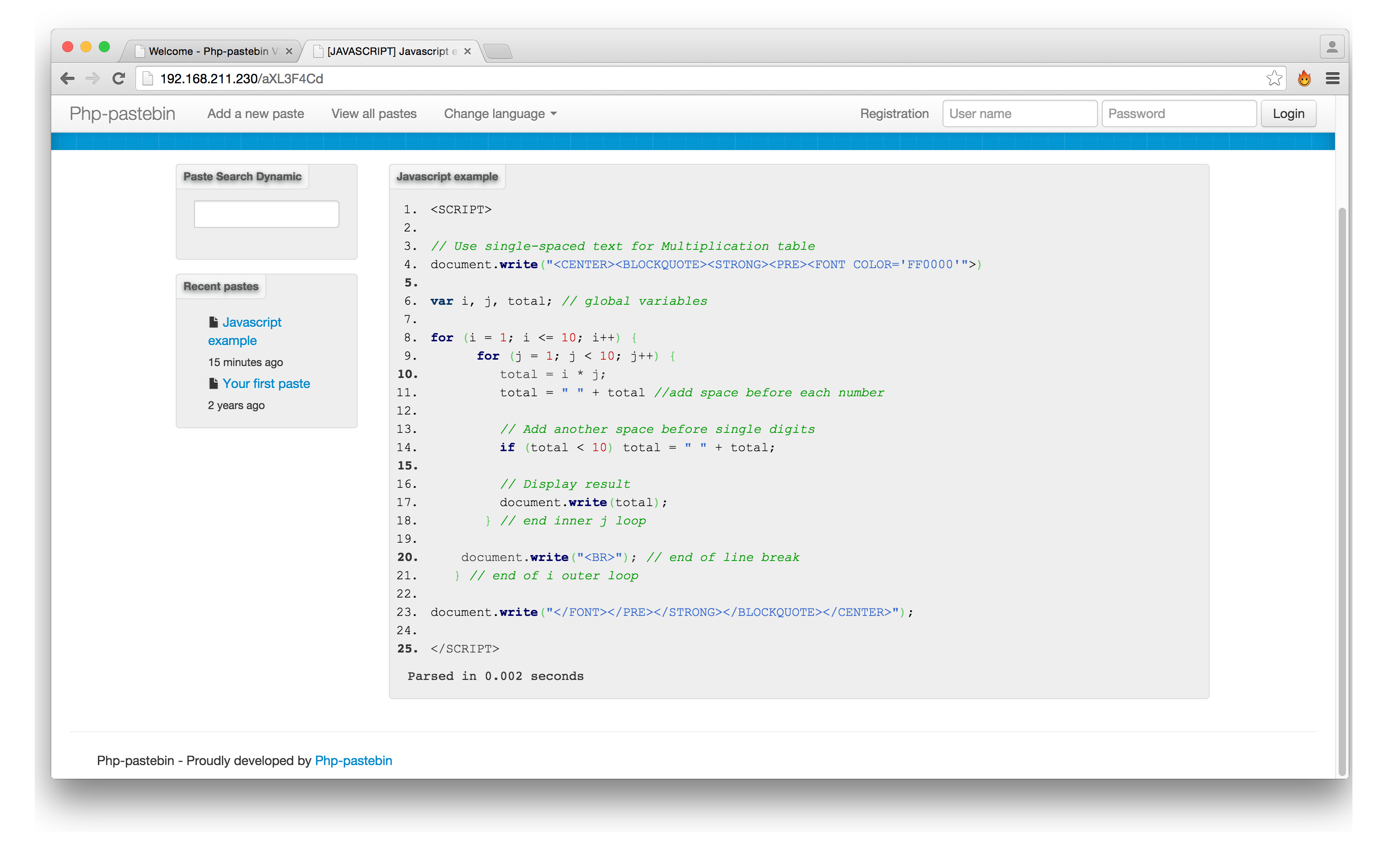Screen dimensions: 1400x852
Task: Open Add a new paste
Action: point(256,113)
